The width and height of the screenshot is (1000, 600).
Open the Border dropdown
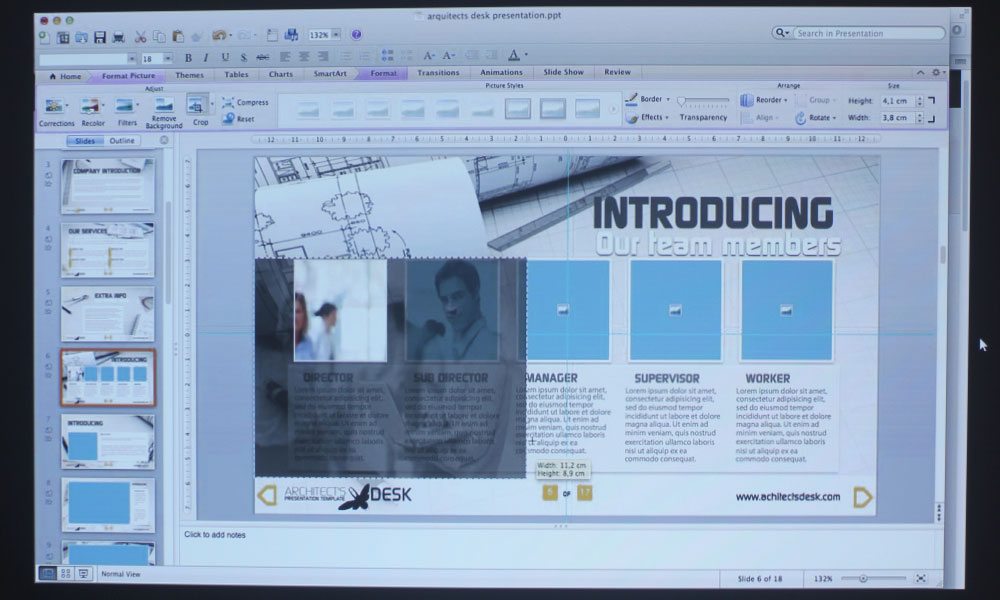(x=647, y=99)
